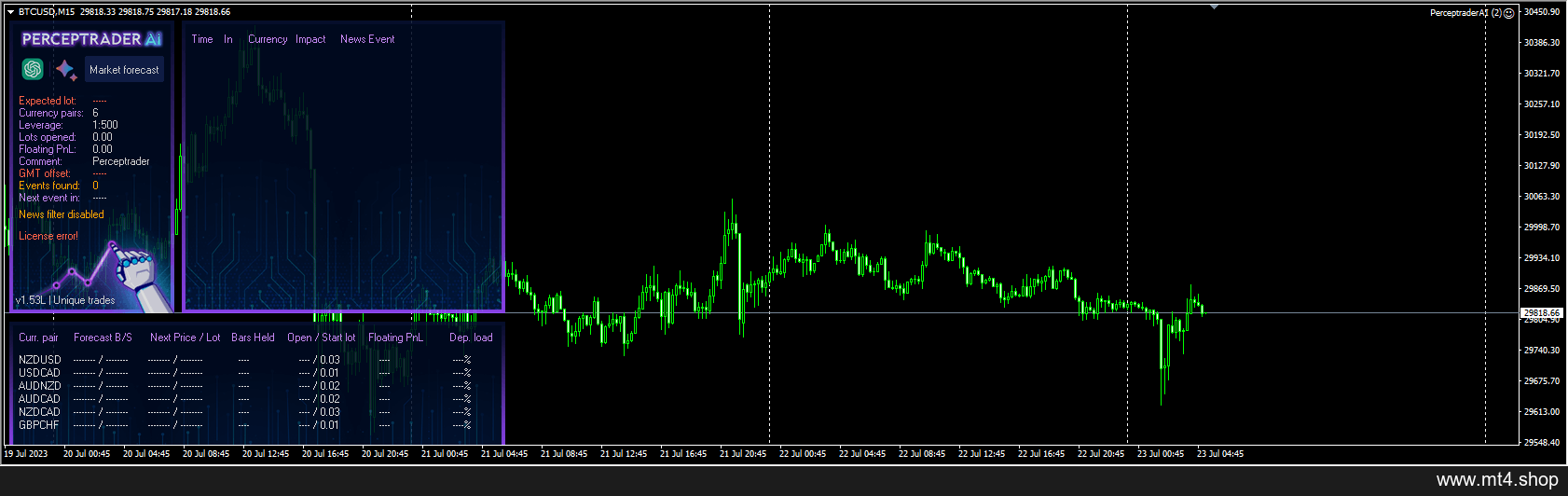Open the BTCUSD,M15 chart dropdown arrow
This screenshot has width=1568, height=496.
point(10,12)
